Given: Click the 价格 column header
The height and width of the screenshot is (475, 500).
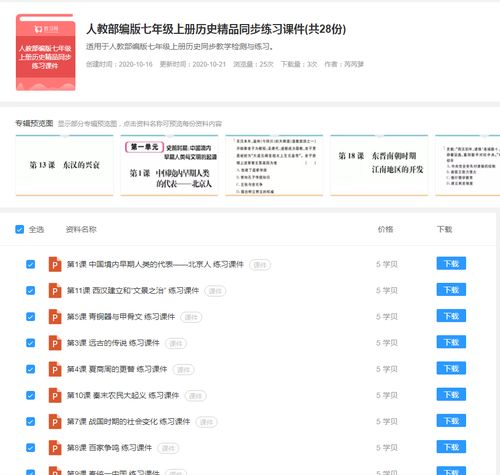Looking at the screenshot, I should pos(385,229).
